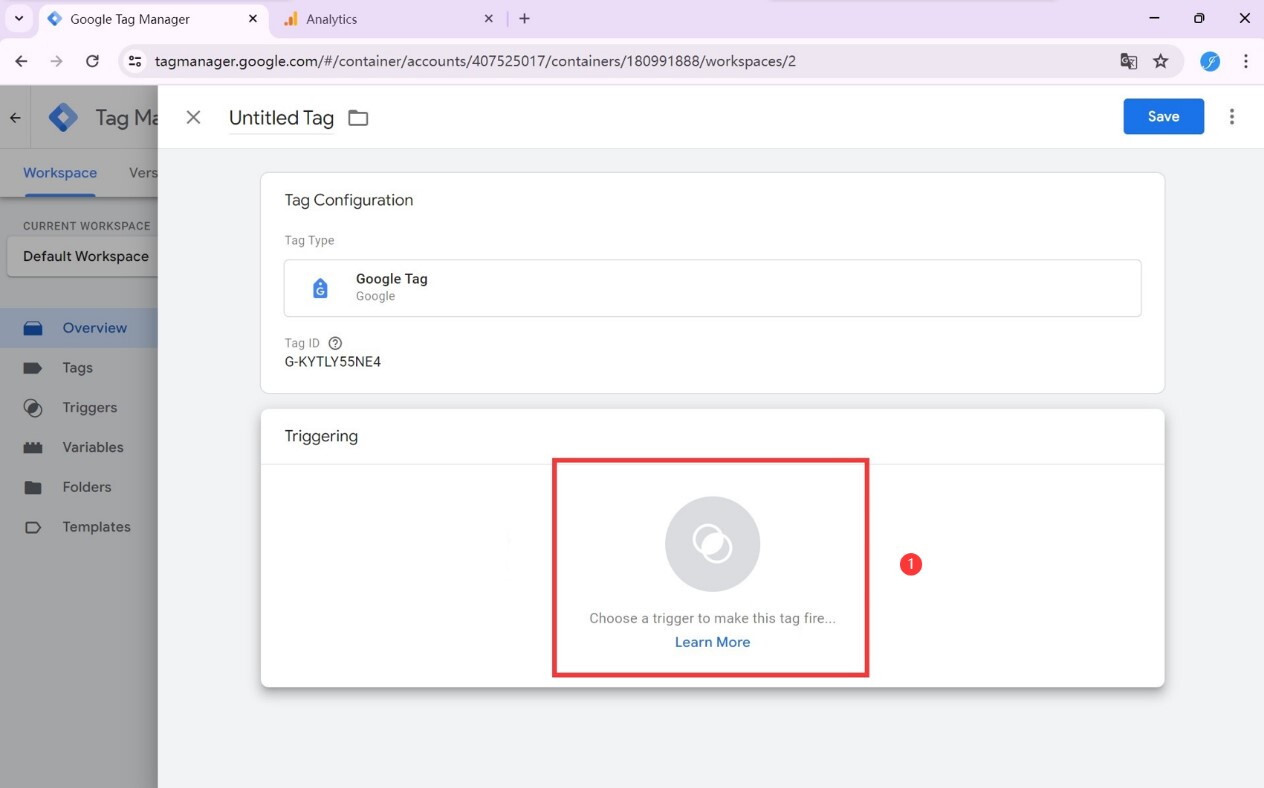This screenshot has width=1264, height=788.
Task: Click the Triggering heading
Action: [321, 436]
